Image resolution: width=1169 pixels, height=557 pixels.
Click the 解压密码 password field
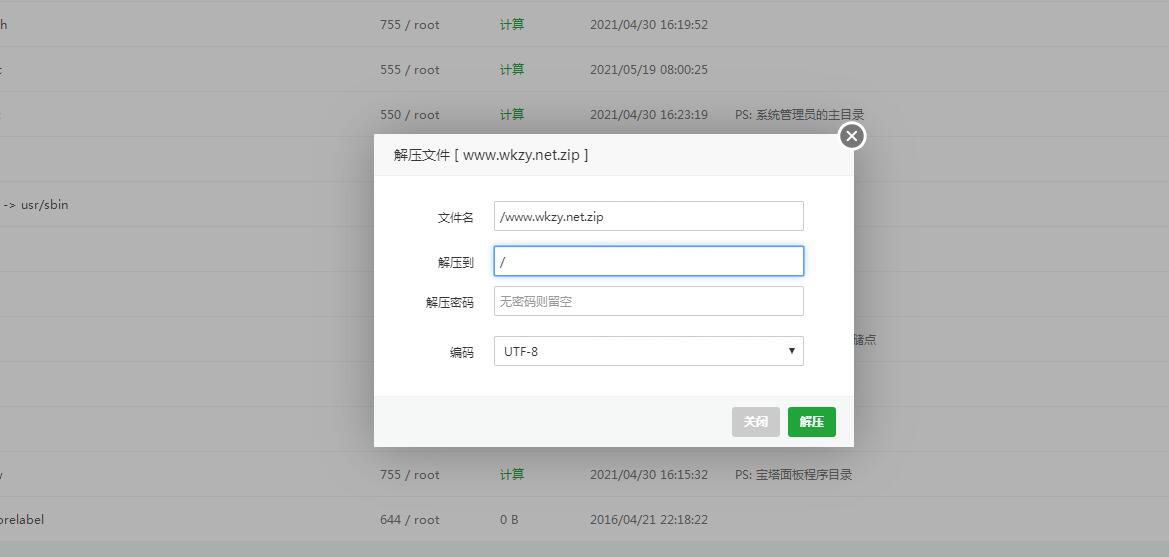click(x=648, y=302)
